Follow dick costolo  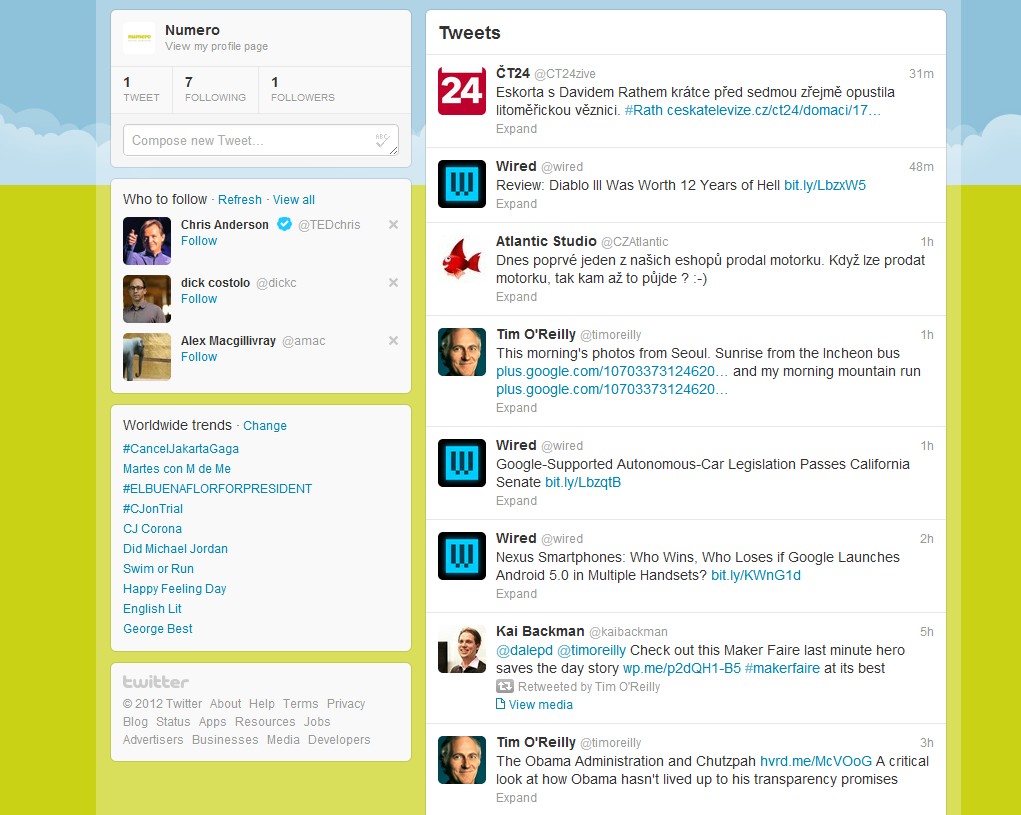coord(199,299)
